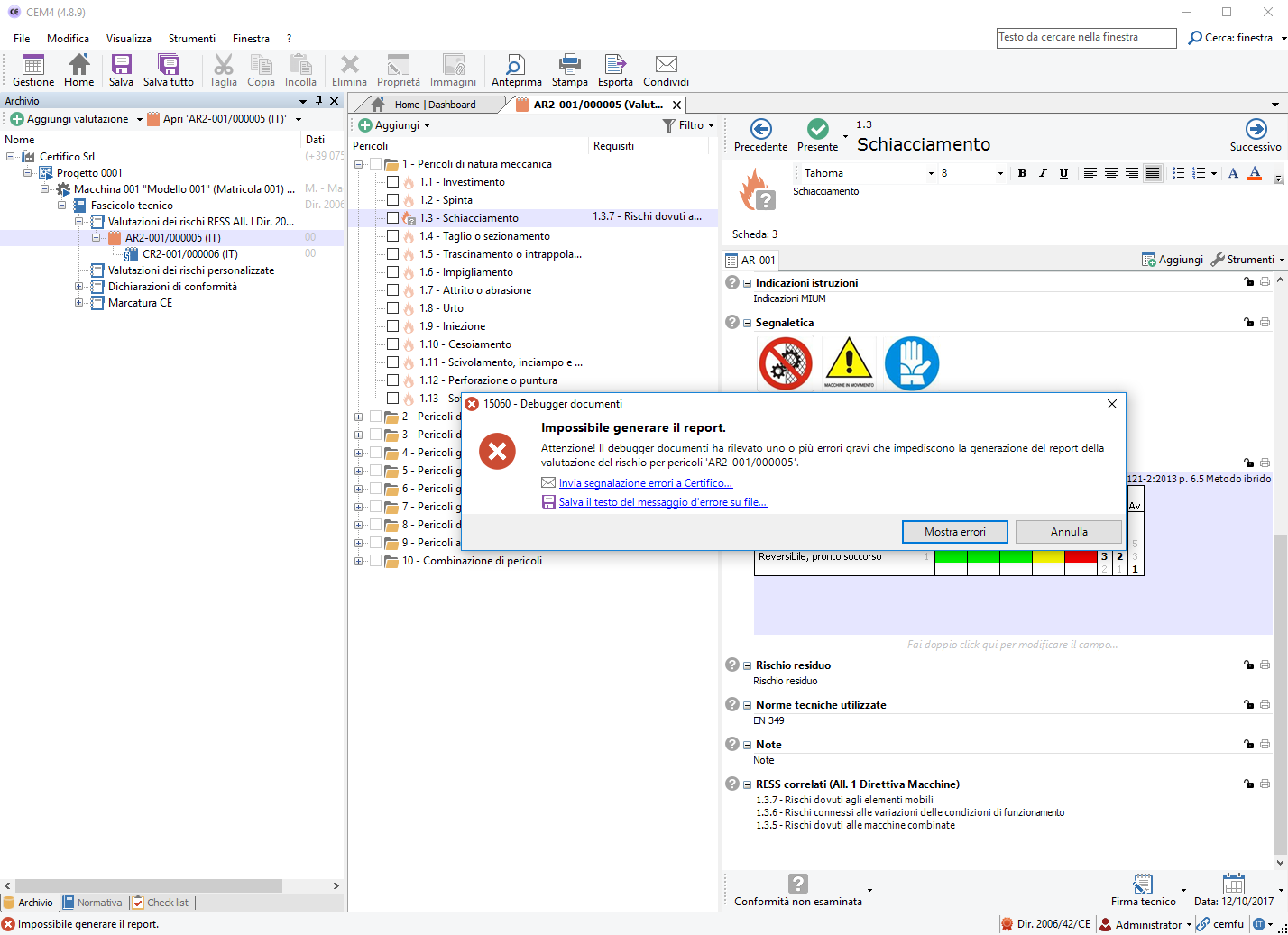The height and width of the screenshot is (935, 1288).
Task: Check the 1.1 - Investimento checkbox
Action: pyautogui.click(x=392, y=182)
